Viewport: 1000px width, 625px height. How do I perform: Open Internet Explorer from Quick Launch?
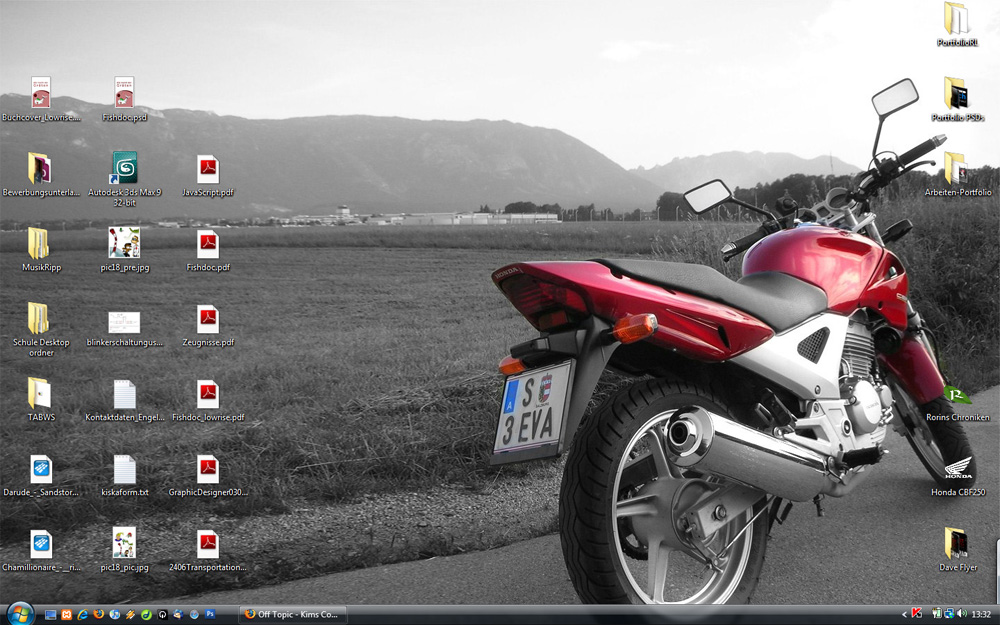tap(82, 614)
